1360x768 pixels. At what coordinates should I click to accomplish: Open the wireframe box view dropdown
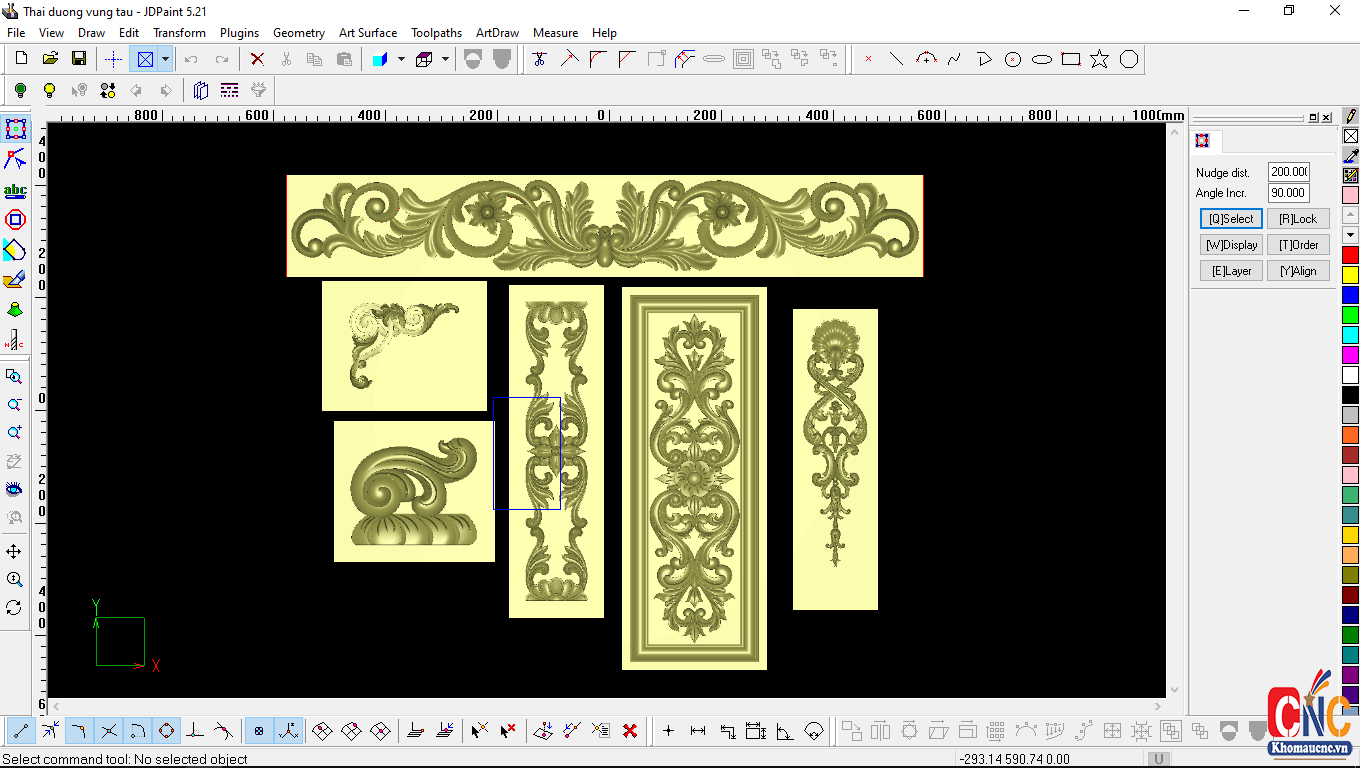(x=445, y=59)
